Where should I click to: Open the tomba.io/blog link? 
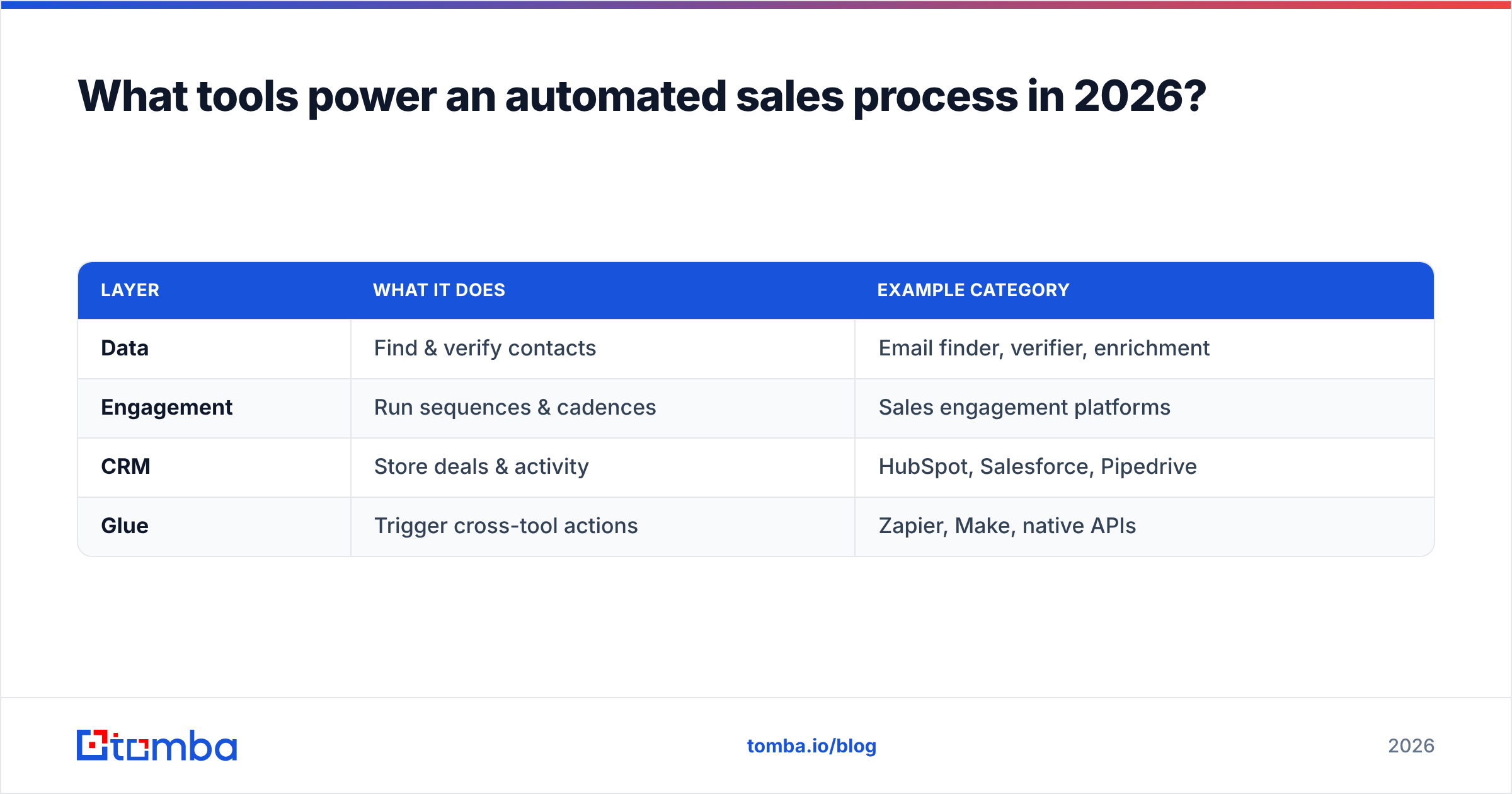tap(811, 746)
